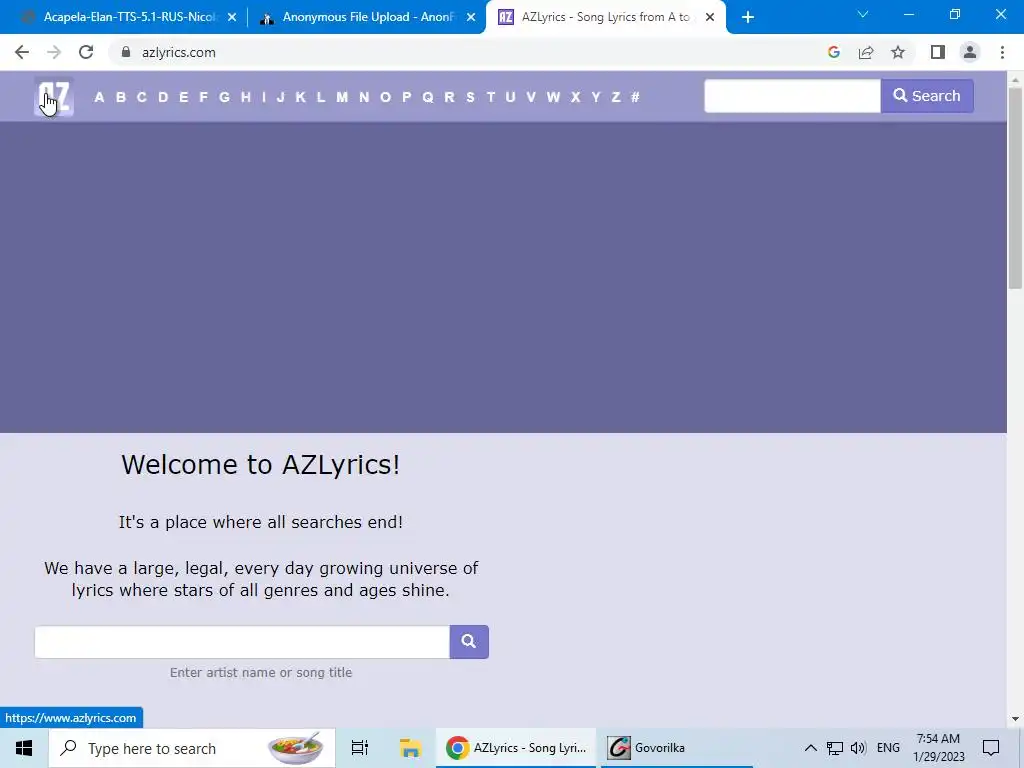The width and height of the screenshot is (1024, 768).
Task: Bookmark this page with the star icon
Action: pos(898,52)
